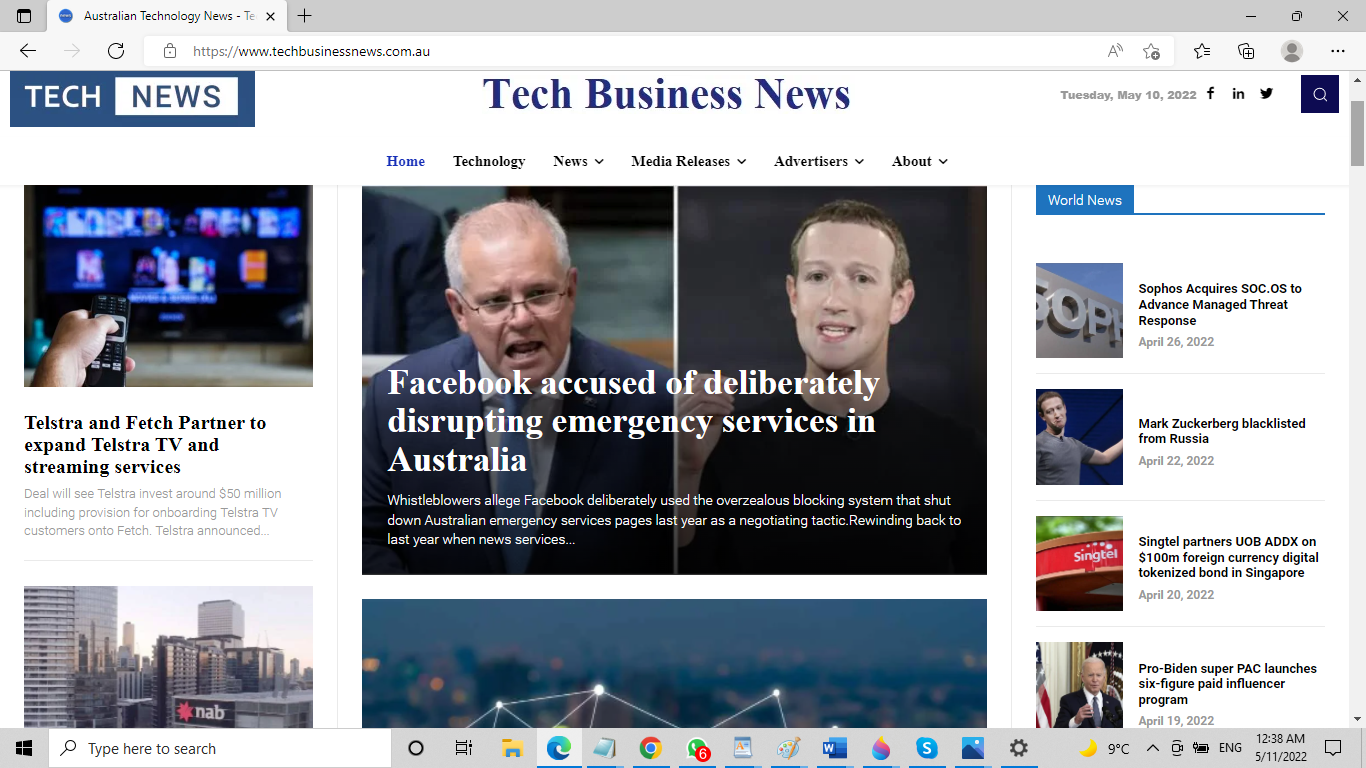Open a new browser tab
Viewport: 1366px width, 768px height.
tap(305, 16)
